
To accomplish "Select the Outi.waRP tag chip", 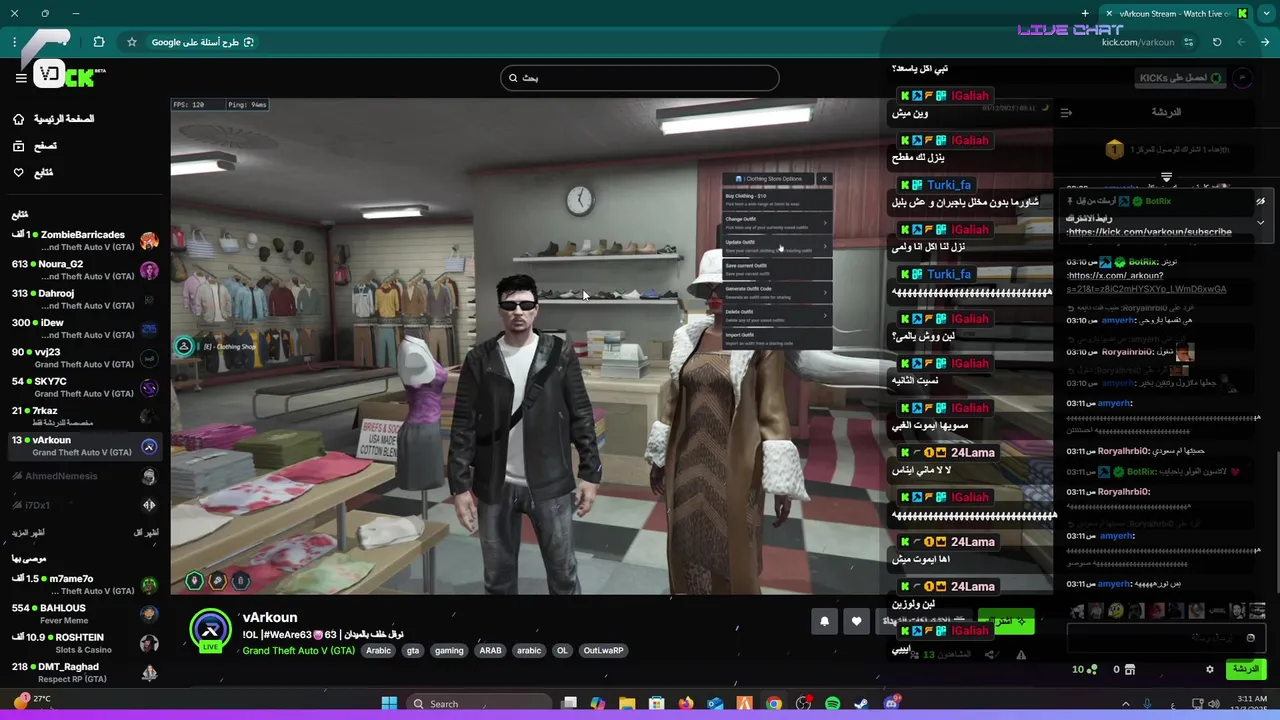I will [603, 650].
